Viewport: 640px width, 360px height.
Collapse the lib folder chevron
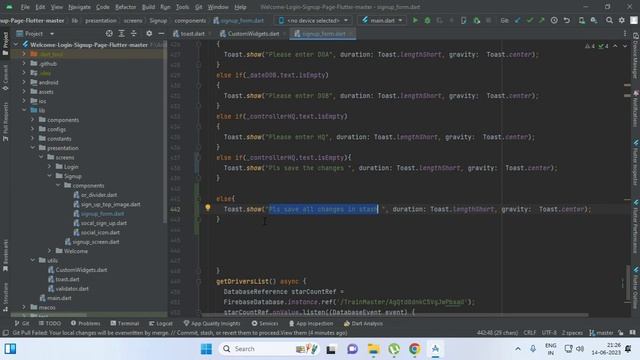tap(24, 110)
